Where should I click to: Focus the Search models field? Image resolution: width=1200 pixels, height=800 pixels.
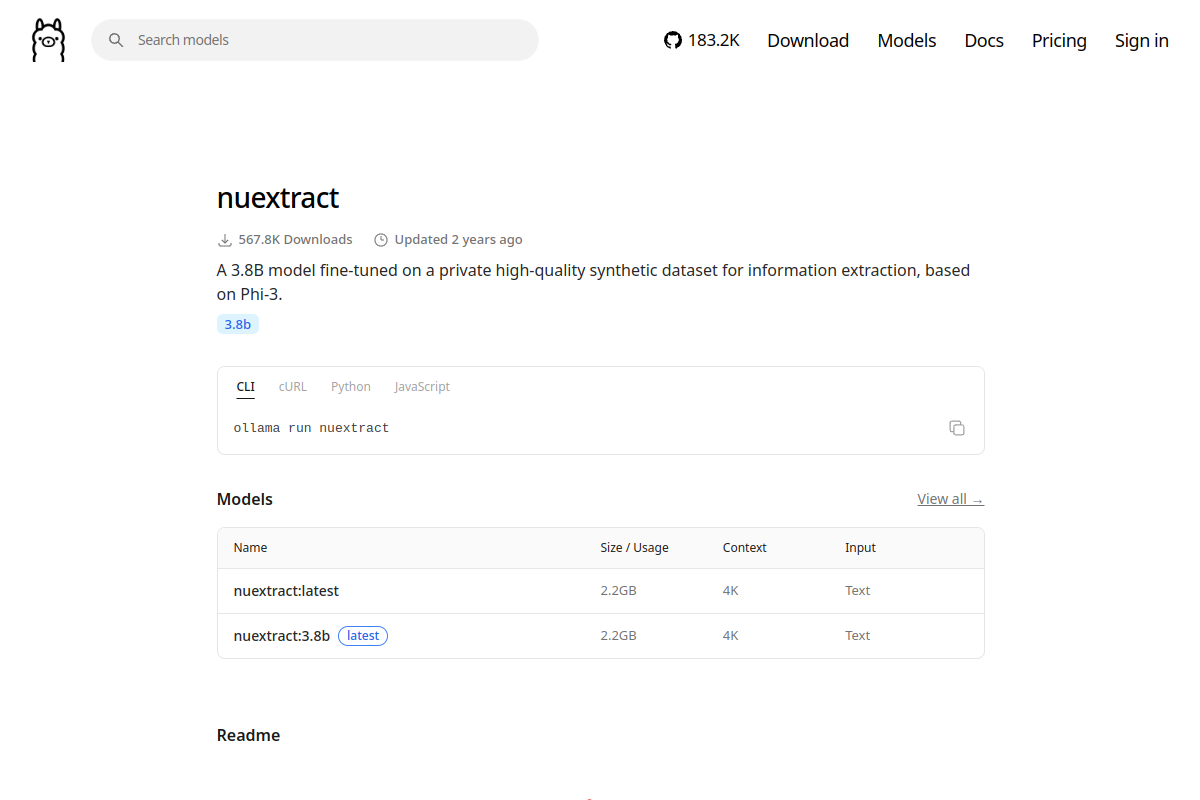(x=315, y=40)
